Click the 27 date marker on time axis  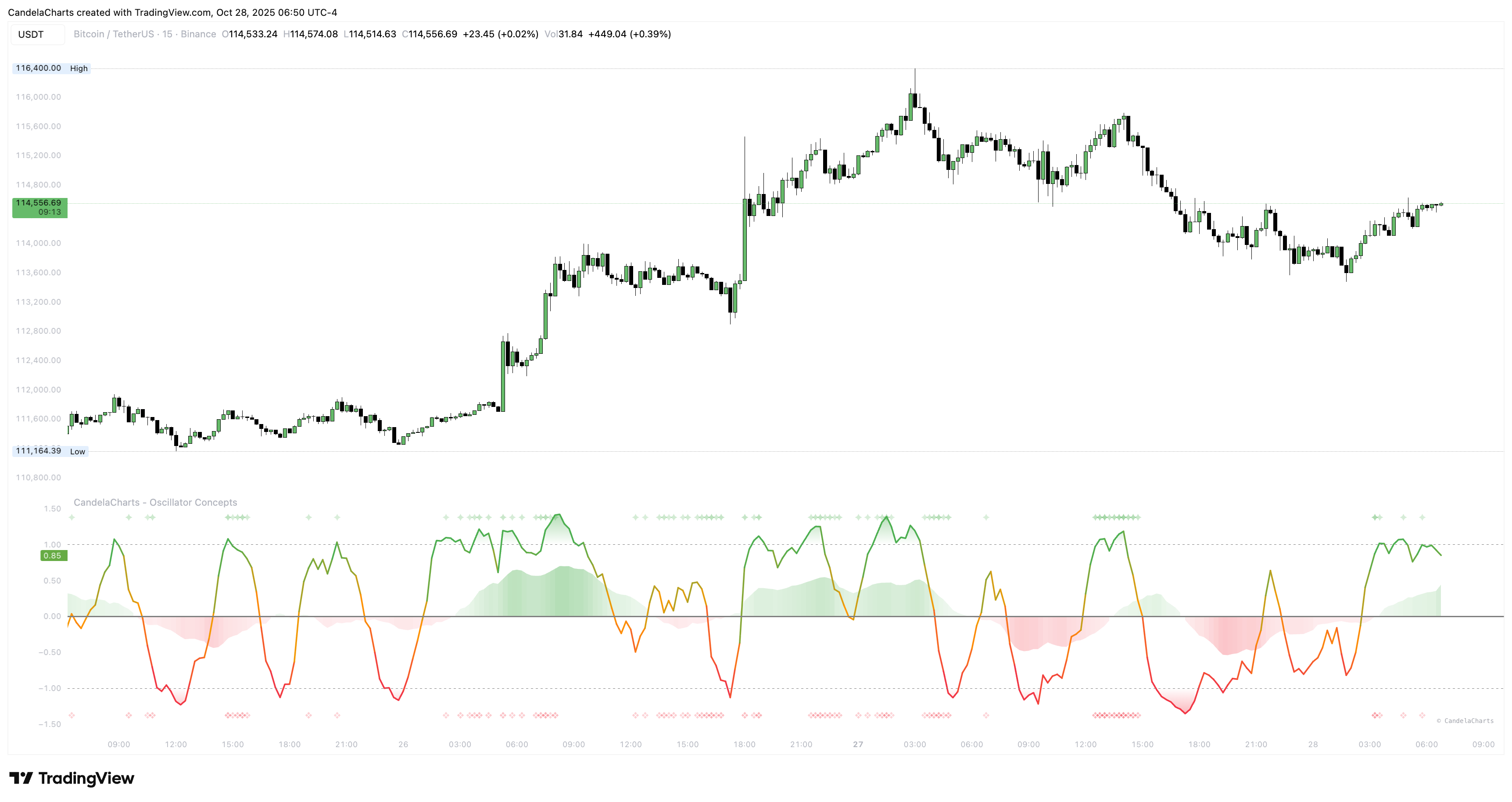858,744
